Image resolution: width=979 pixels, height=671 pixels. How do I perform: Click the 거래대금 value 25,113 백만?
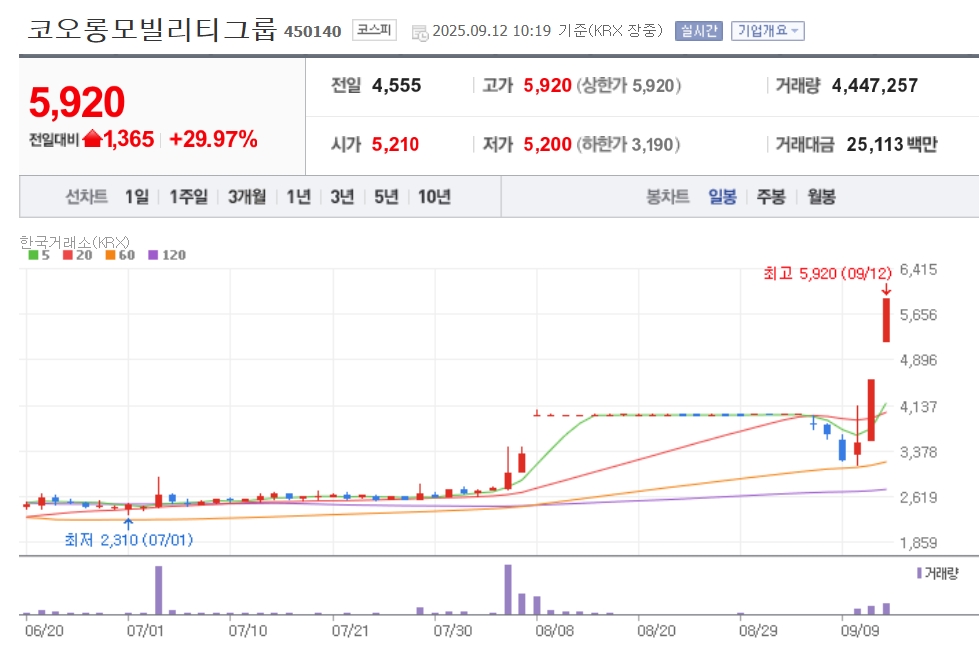[x=892, y=144]
